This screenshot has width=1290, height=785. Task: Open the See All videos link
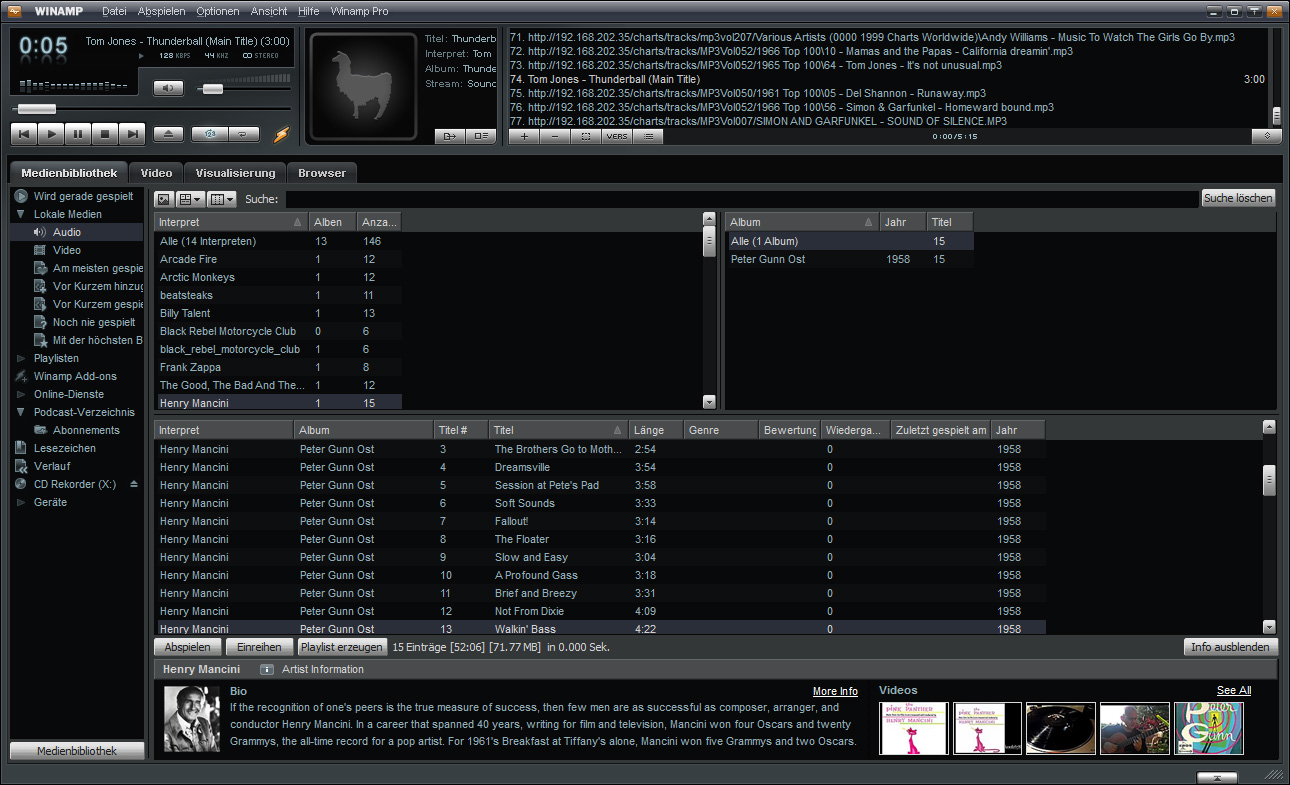click(x=1234, y=690)
